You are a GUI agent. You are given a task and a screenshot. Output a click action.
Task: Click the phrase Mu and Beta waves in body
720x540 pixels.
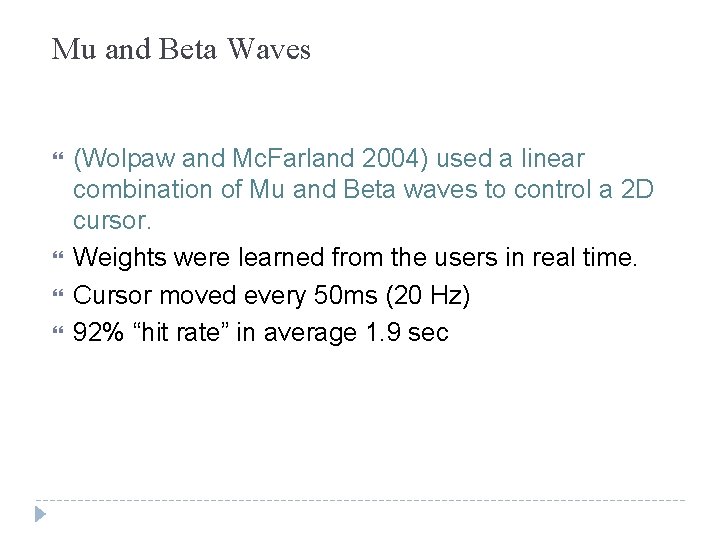coord(363,189)
